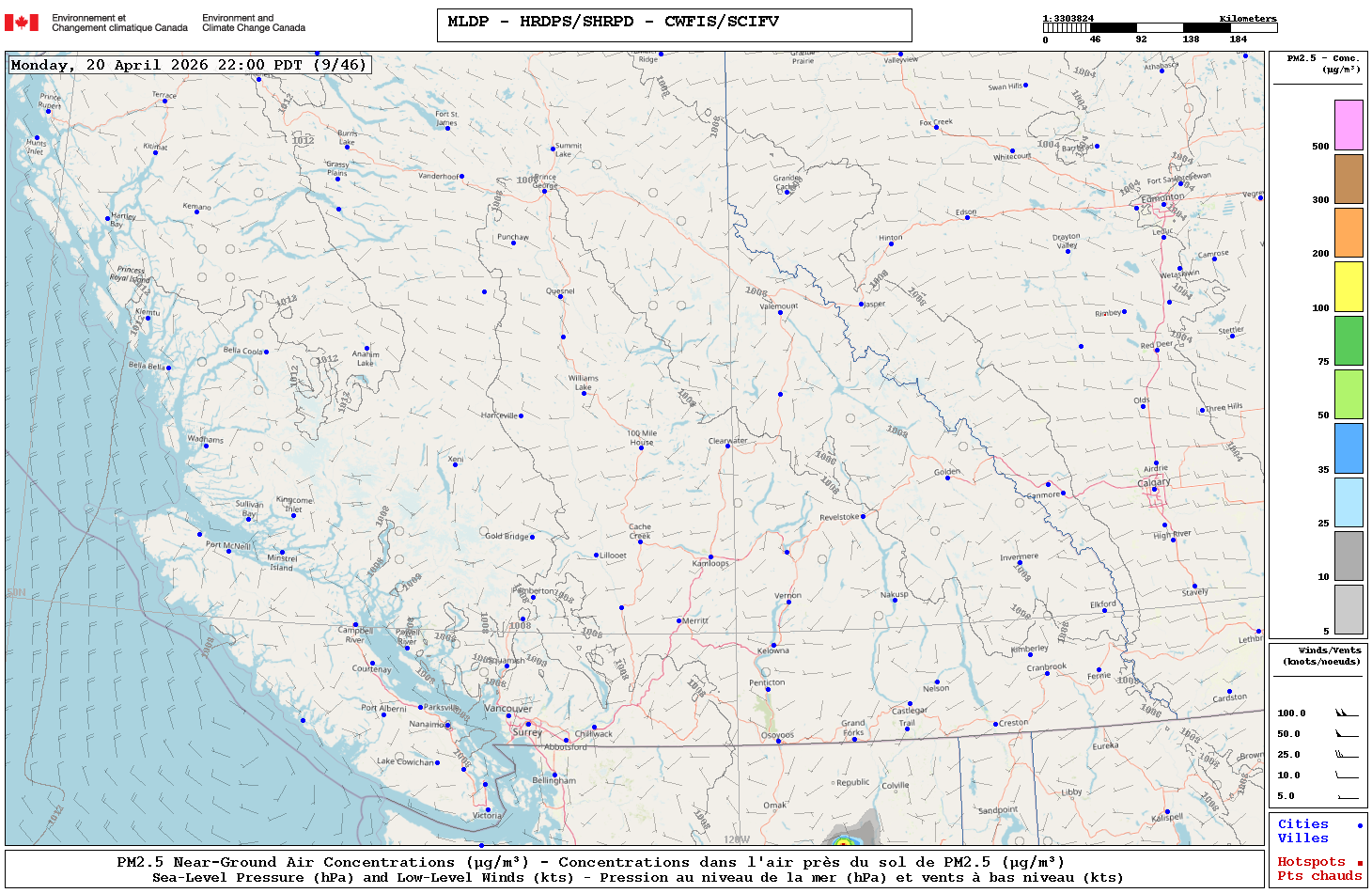Viewport: 1372px width, 893px height.
Task: Click the blue Cities legend dot
Action: 1359,825
